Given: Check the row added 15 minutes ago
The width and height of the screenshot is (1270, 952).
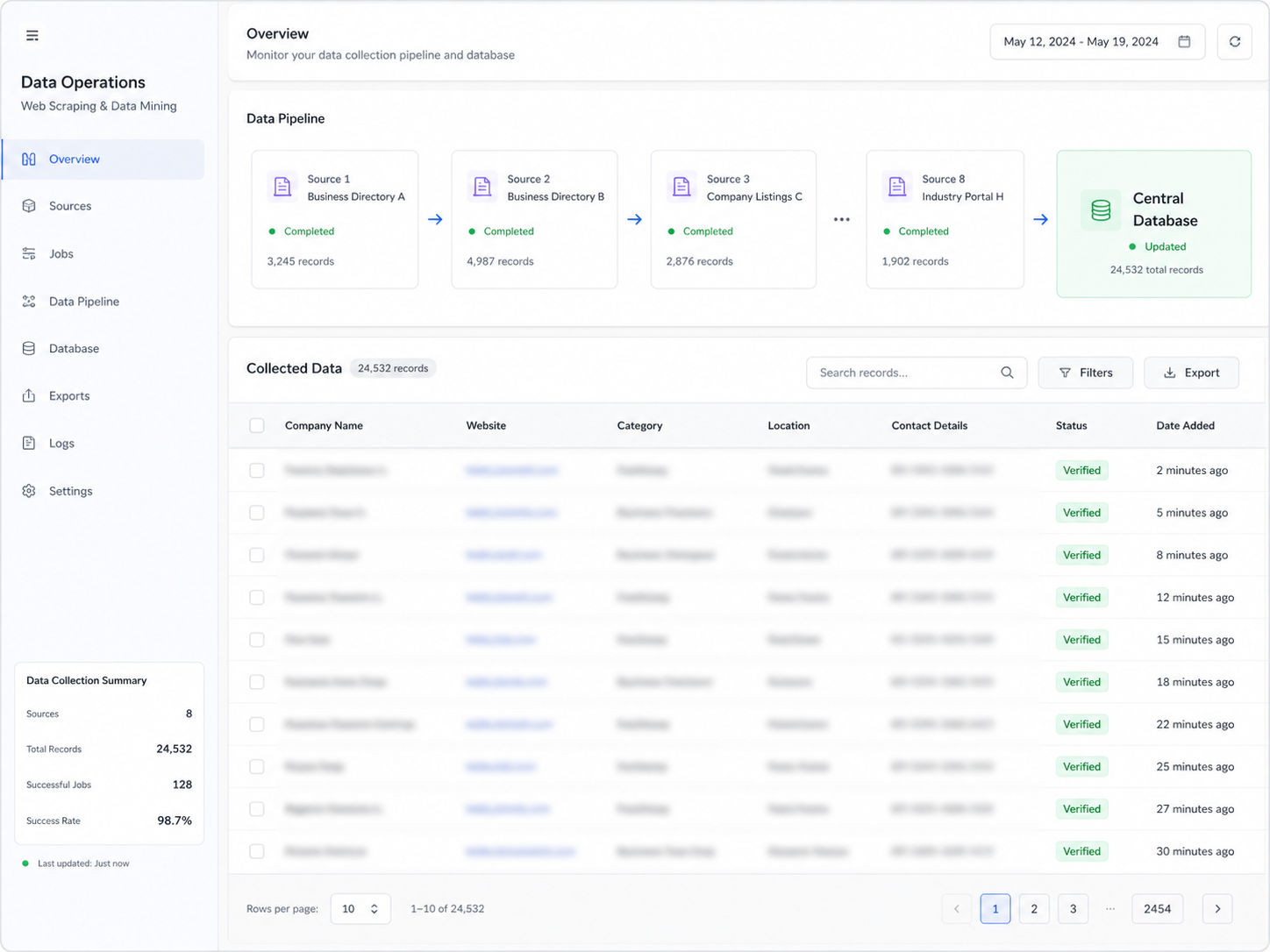Looking at the screenshot, I should (257, 640).
